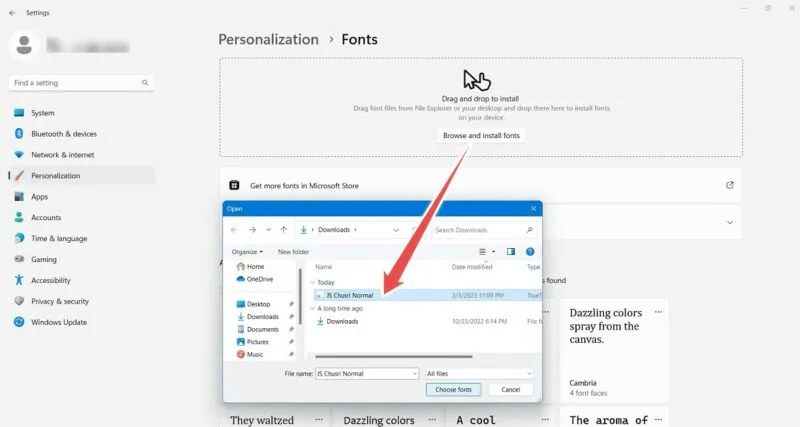800x427 pixels.
Task: Open Accounts settings
Action: [82, 217]
